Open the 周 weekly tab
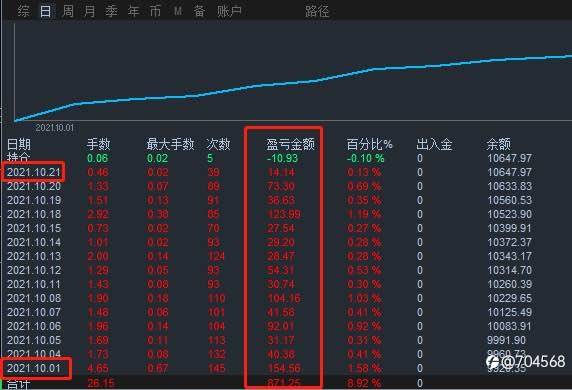Image resolution: width=572 pixels, height=390 pixels. tap(68, 11)
